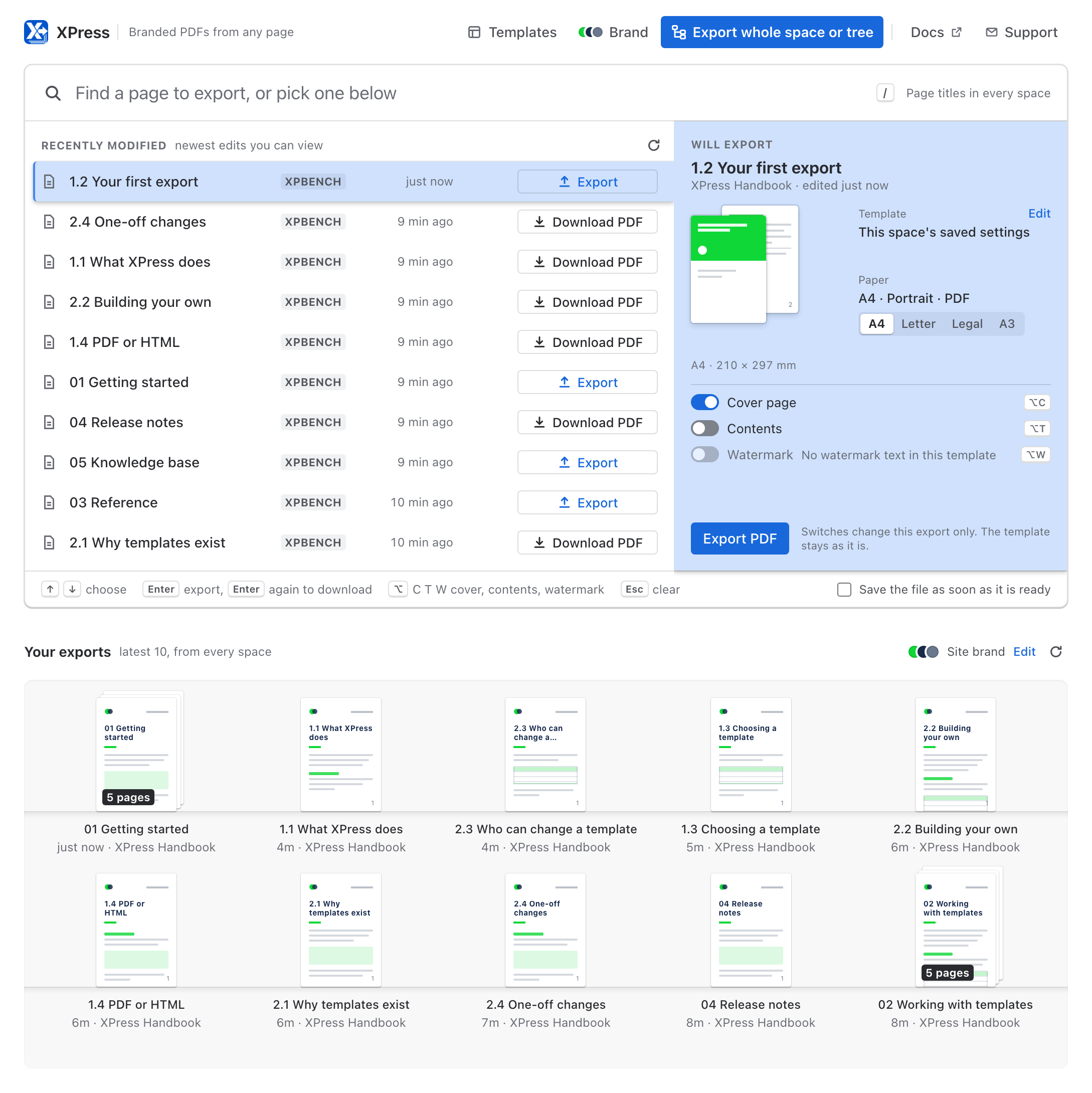Select A4 paper size
1092x1093 pixels.
tap(876, 324)
